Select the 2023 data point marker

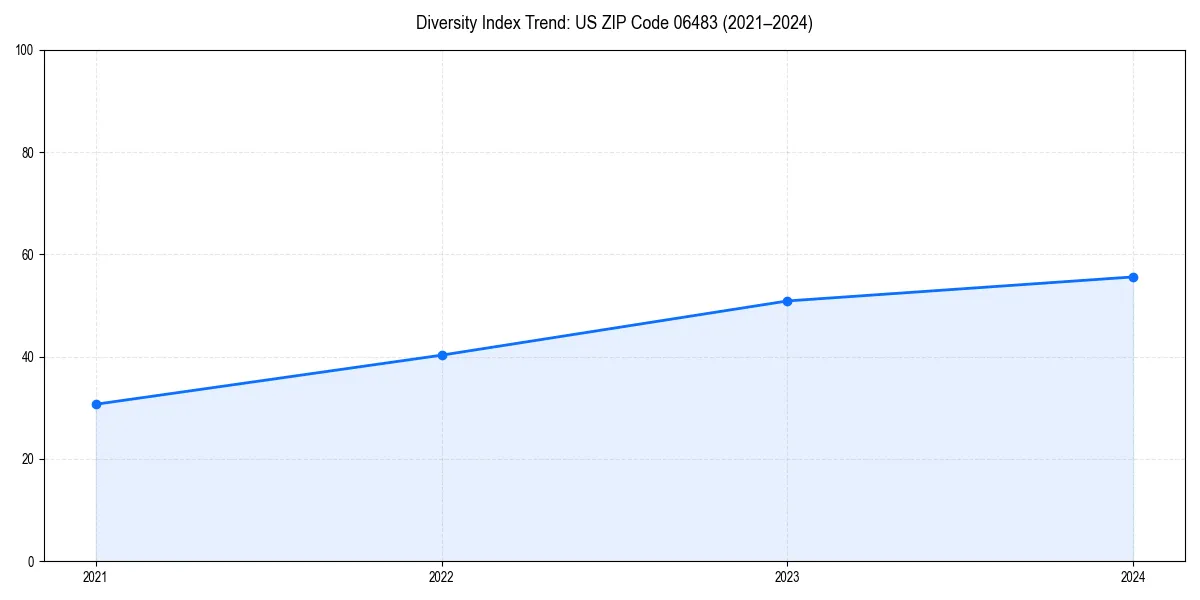coord(788,299)
